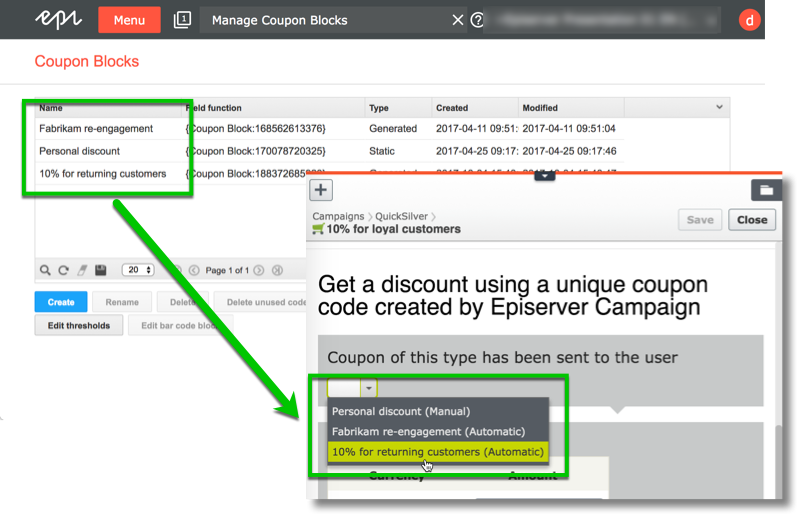The image size is (800, 516).
Task: Expand the column options arrow in grid header
Action: pos(719,107)
